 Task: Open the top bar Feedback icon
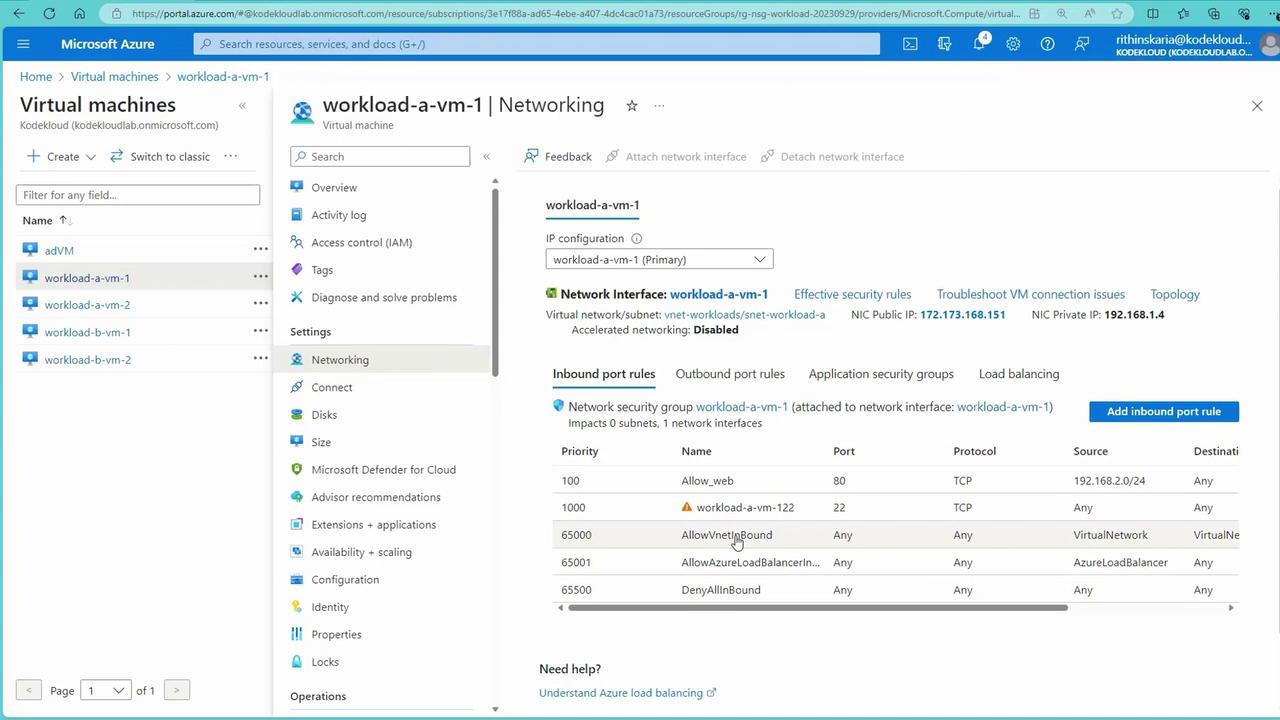pos(1082,44)
